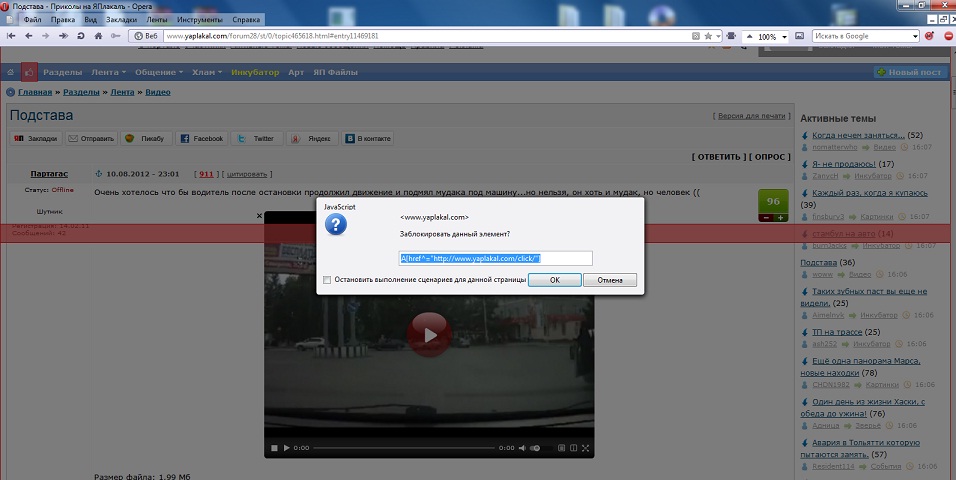
Task: Adjust the video volume slider
Action: (x=541, y=448)
